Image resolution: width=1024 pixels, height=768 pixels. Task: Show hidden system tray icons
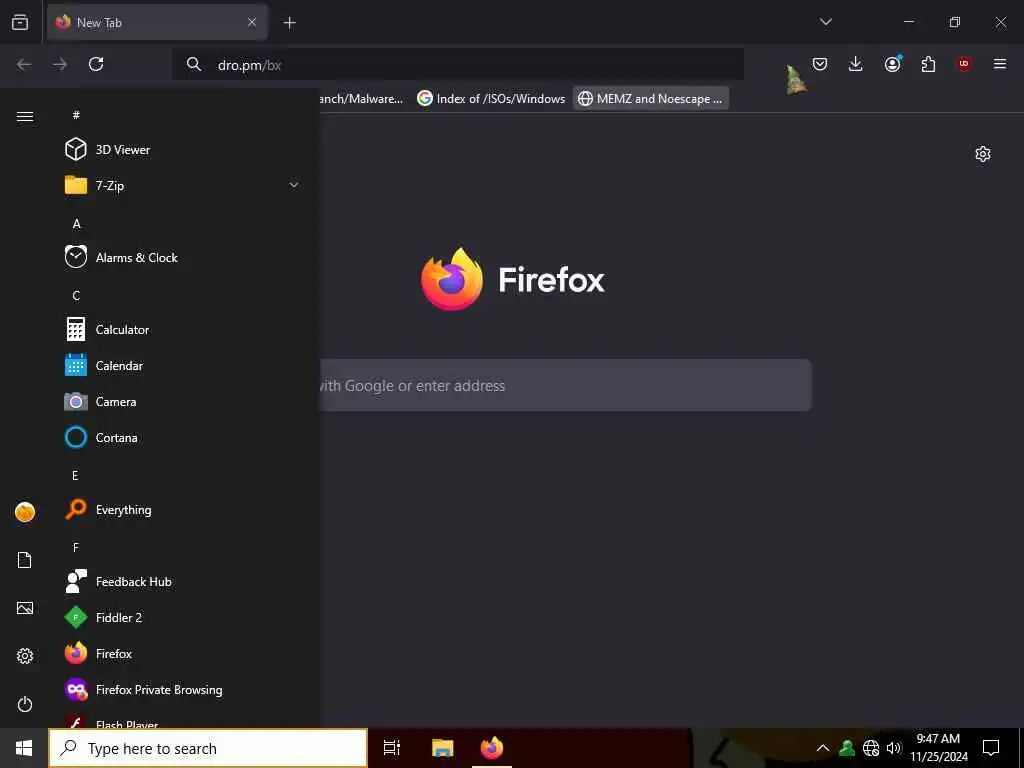point(823,748)
